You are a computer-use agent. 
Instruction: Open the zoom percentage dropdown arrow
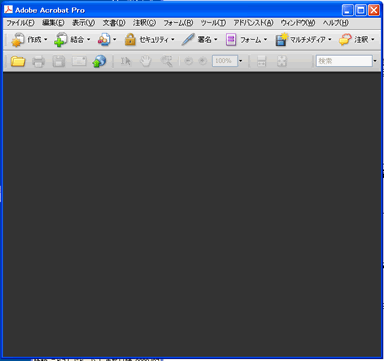[x=241, y=61]
